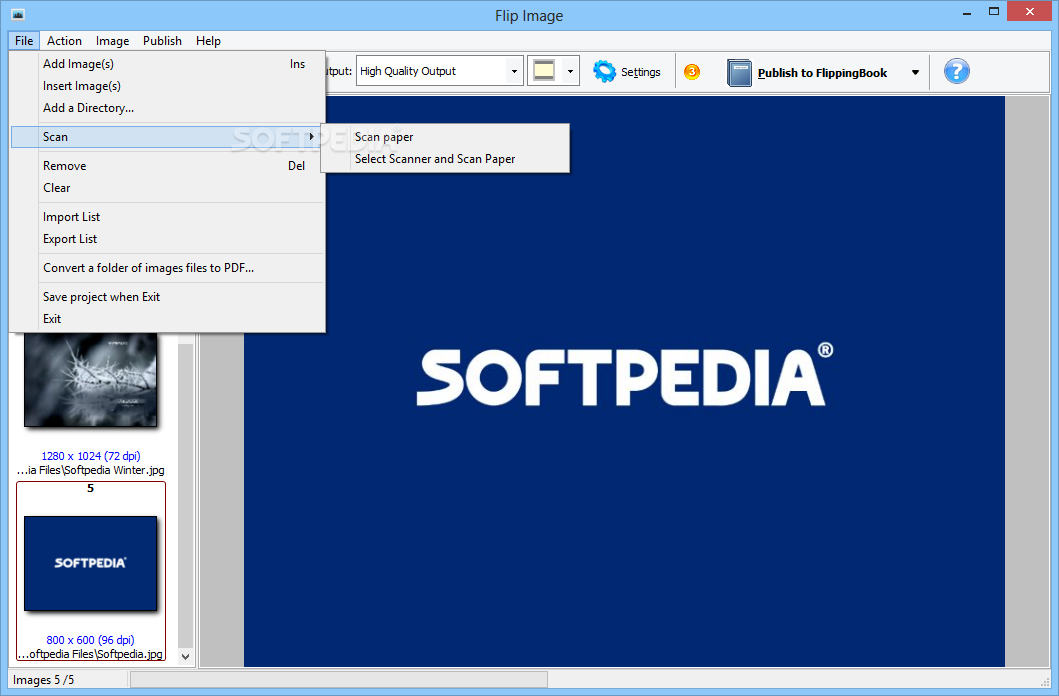Click the Publish to FlippingBook button
The width and height of the screenshot is (1059, 696).
pos(822,73)
